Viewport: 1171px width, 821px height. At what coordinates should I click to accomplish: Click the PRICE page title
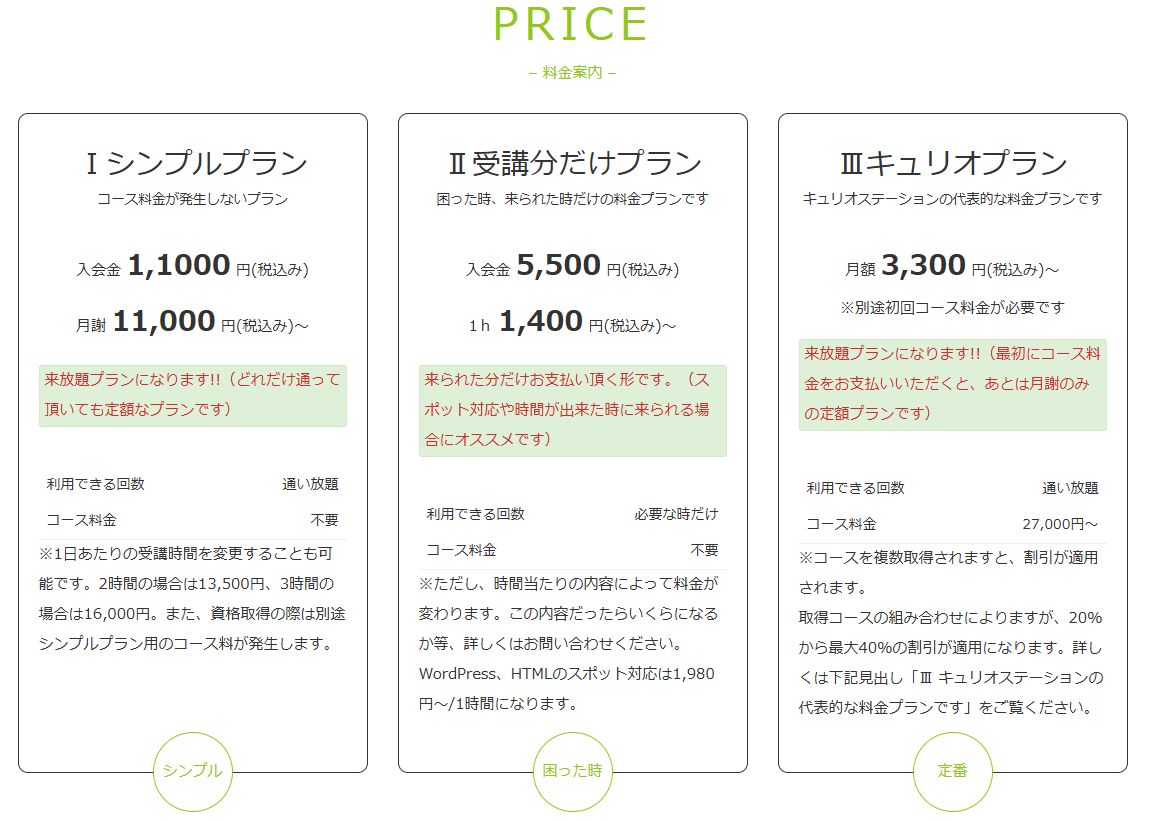[x=571, y=24]
